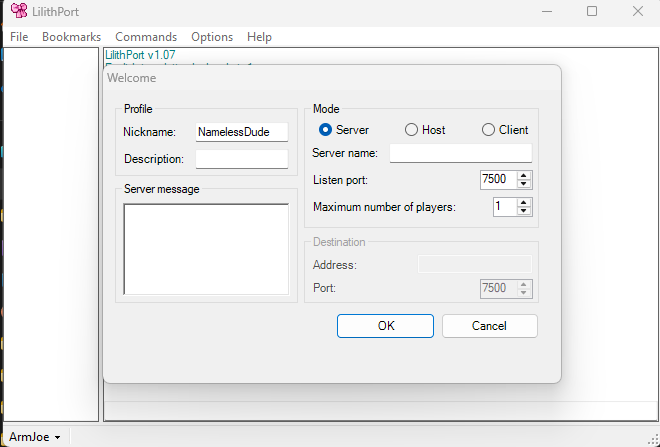The height and width of the screenshot is (447, 660).
Task: Click the LilithPort app icon in title bar
Action: coord(19,11)
